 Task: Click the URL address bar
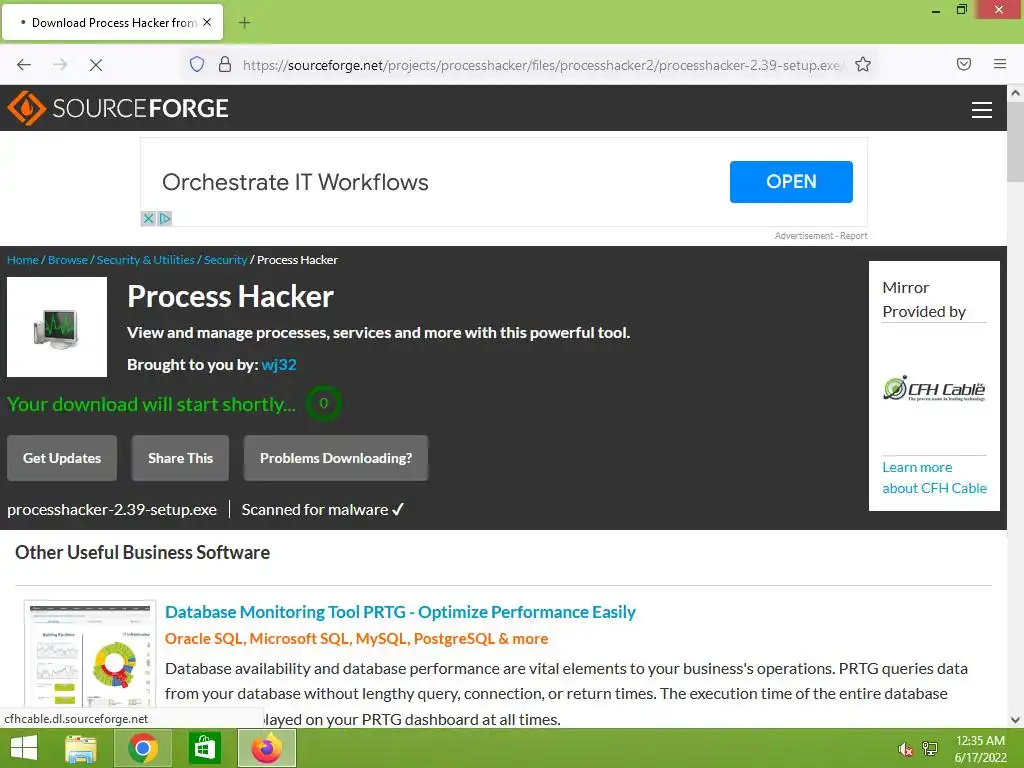pyautogui.click(x=542, y=65)
